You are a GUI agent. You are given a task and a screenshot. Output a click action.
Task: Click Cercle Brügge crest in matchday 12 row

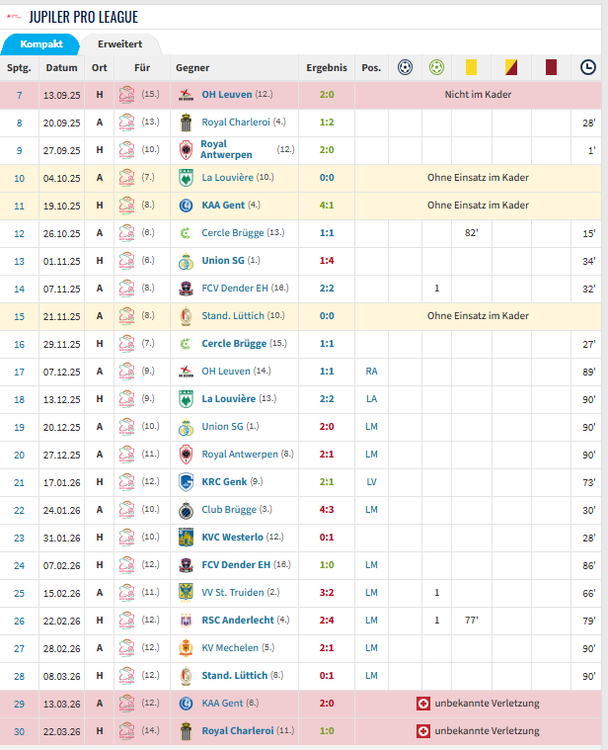point(186,233)
